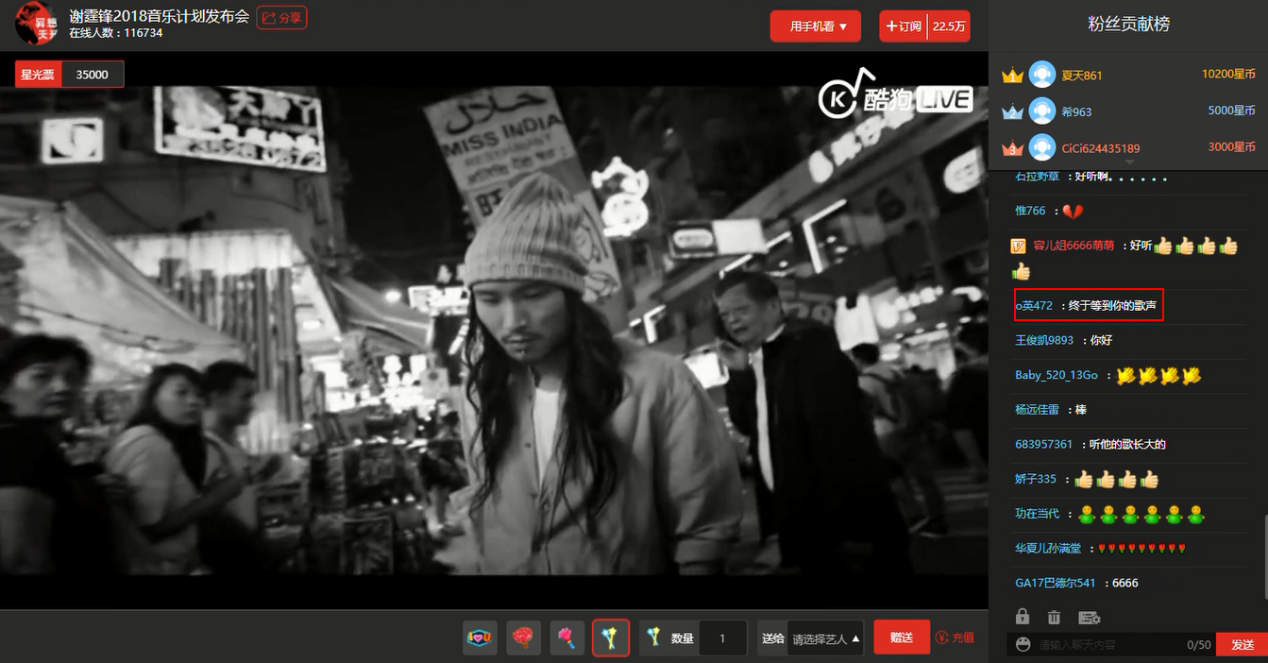1268x663 pixels.
Task: Select the rose bouquet gift
Action: click(523, 637)
